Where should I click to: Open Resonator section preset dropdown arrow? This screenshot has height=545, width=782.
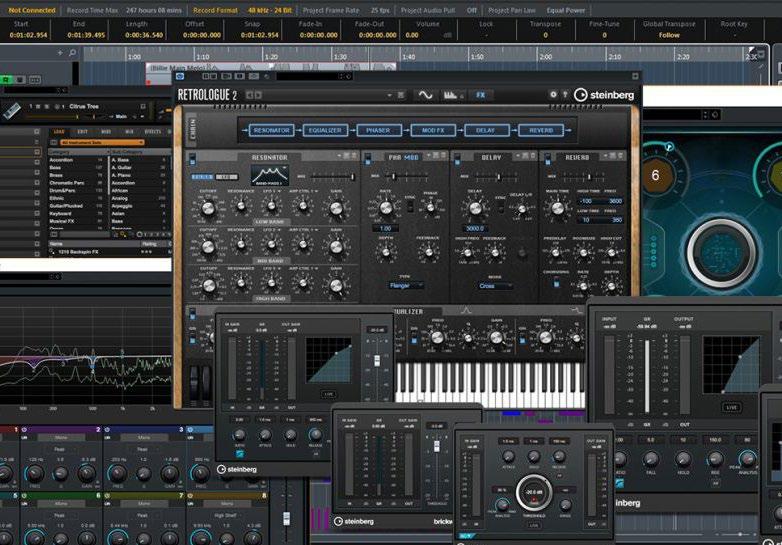pyautogui.click(x=339, y=157)
